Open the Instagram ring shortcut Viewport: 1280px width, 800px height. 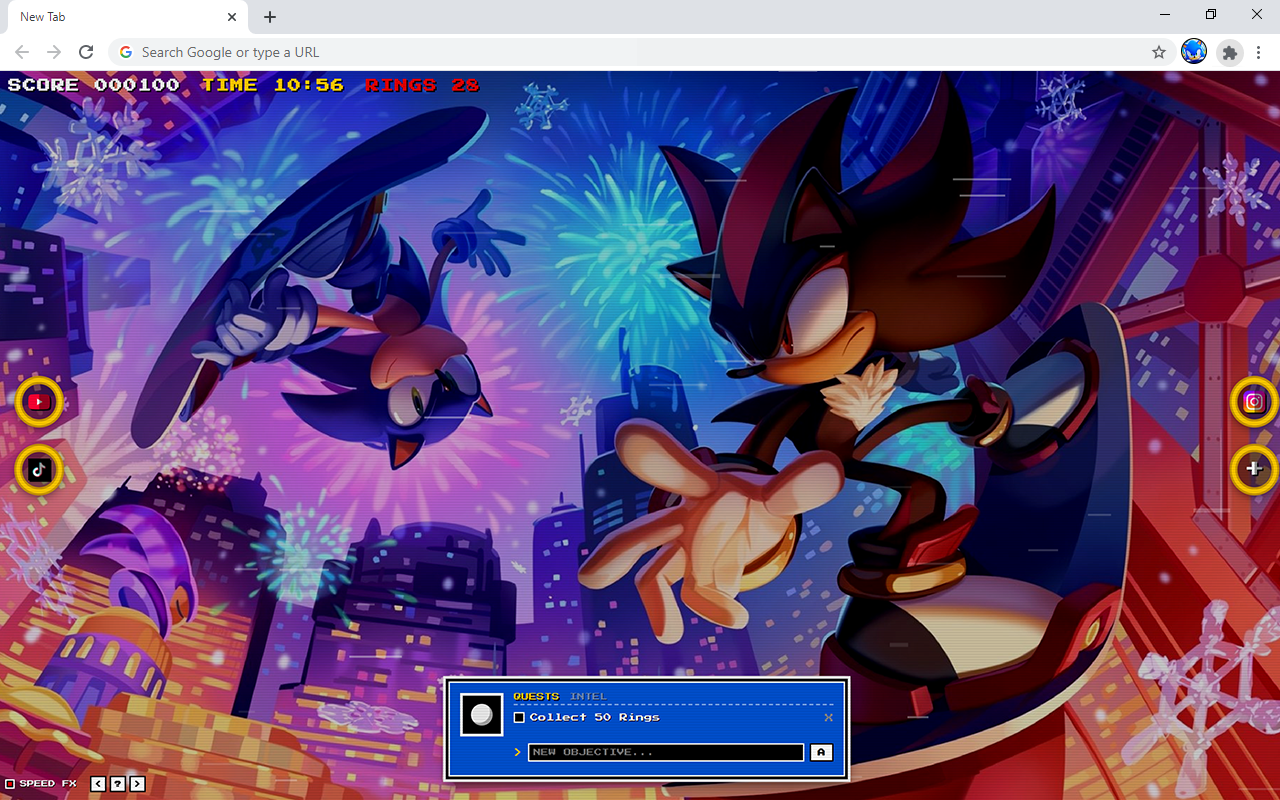click(x=1254, y=402)
